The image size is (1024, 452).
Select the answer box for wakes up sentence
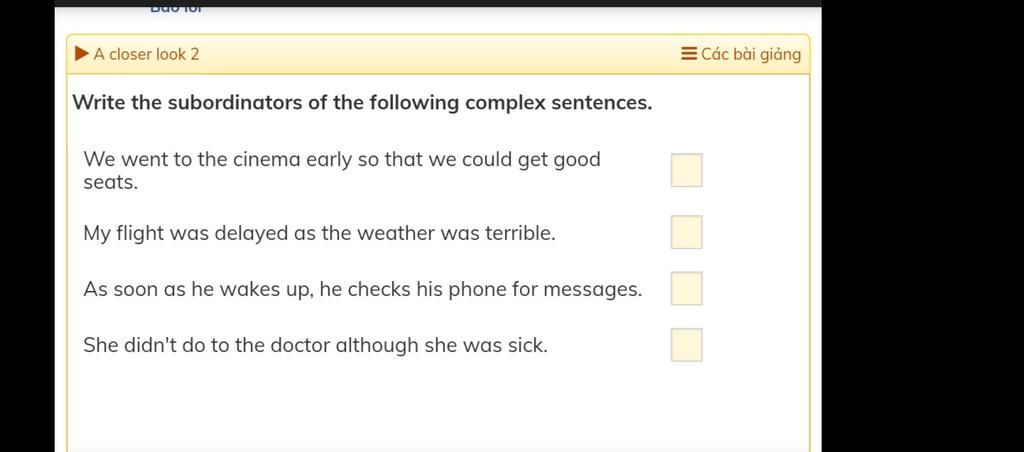click(x=686, y=289)
